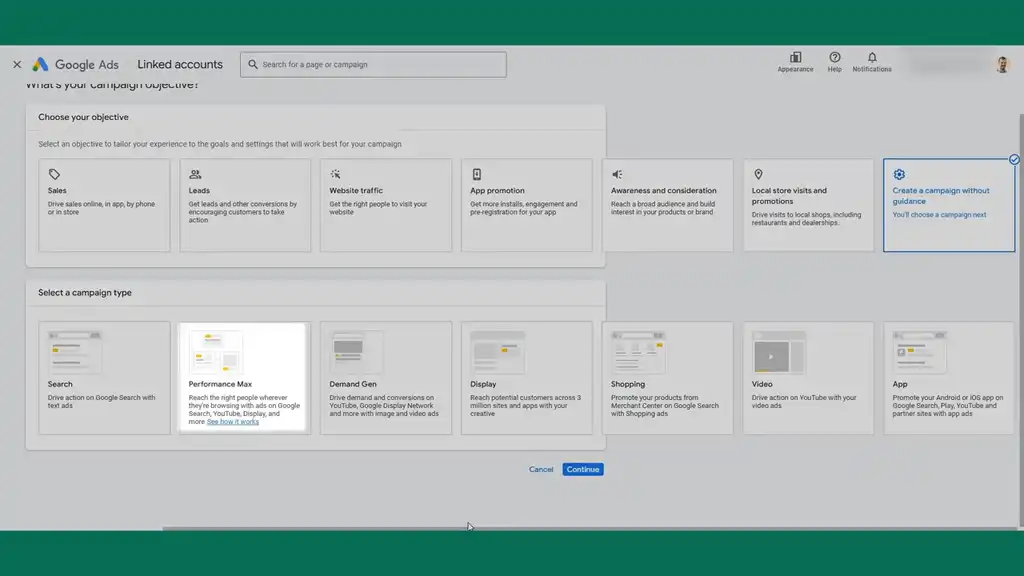Select the Video campaign label
This screenshot has height=576, width=1024.
(762, 384)
